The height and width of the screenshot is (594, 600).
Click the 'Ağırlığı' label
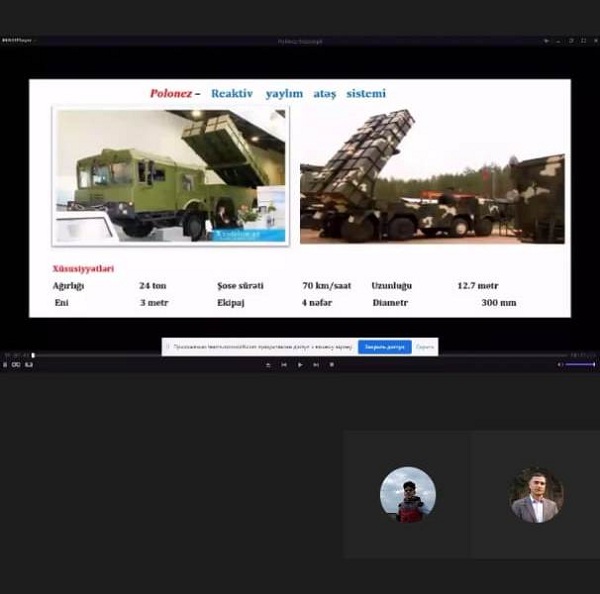68,286
